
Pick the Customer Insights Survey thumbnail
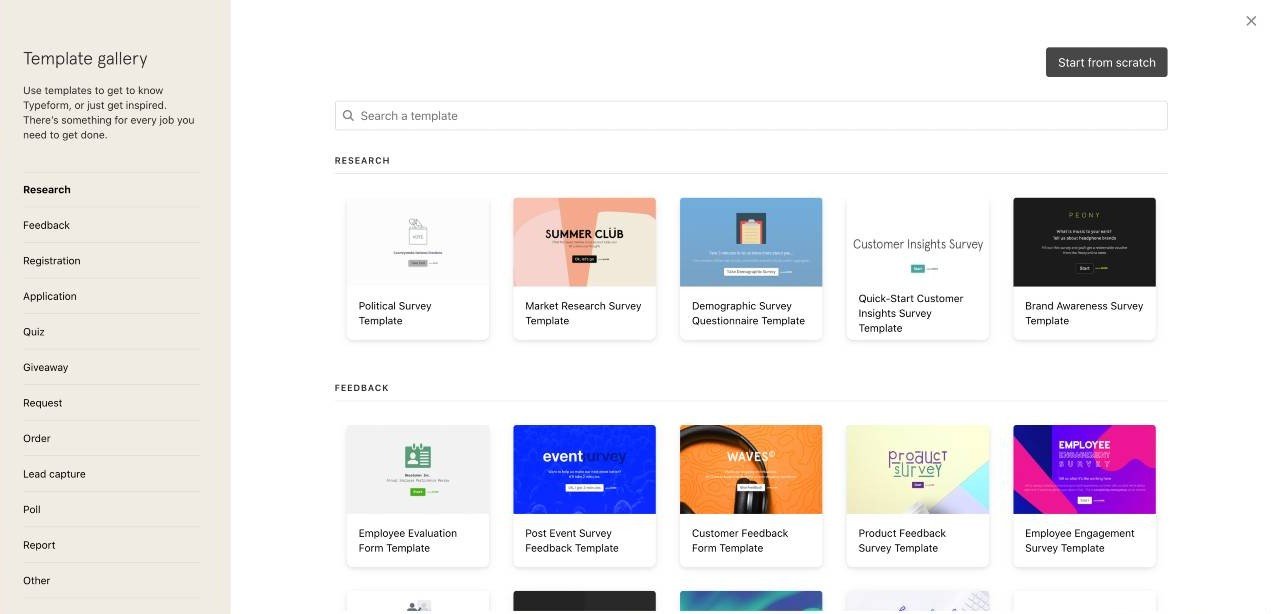tap(917, 242)
